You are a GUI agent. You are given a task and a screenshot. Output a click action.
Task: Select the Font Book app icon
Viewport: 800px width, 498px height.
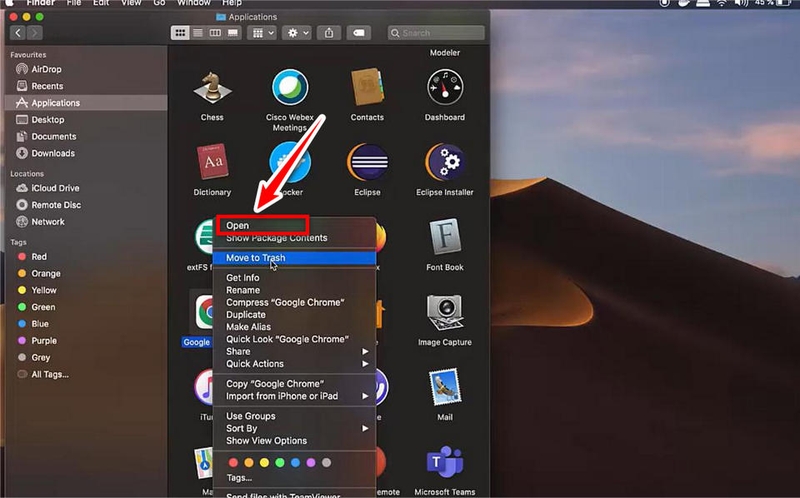445,237
